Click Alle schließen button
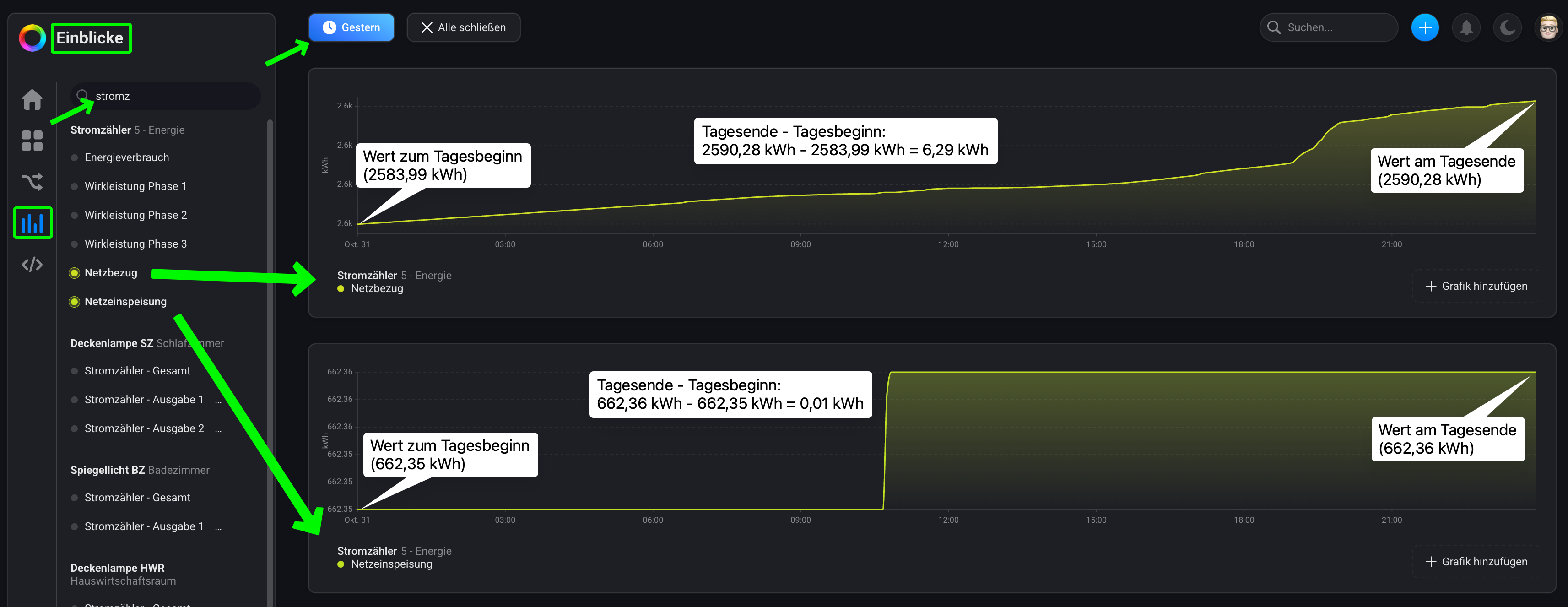Image resolution: width=1568 pixels, height=607 pixels. (x=463, y=27)
